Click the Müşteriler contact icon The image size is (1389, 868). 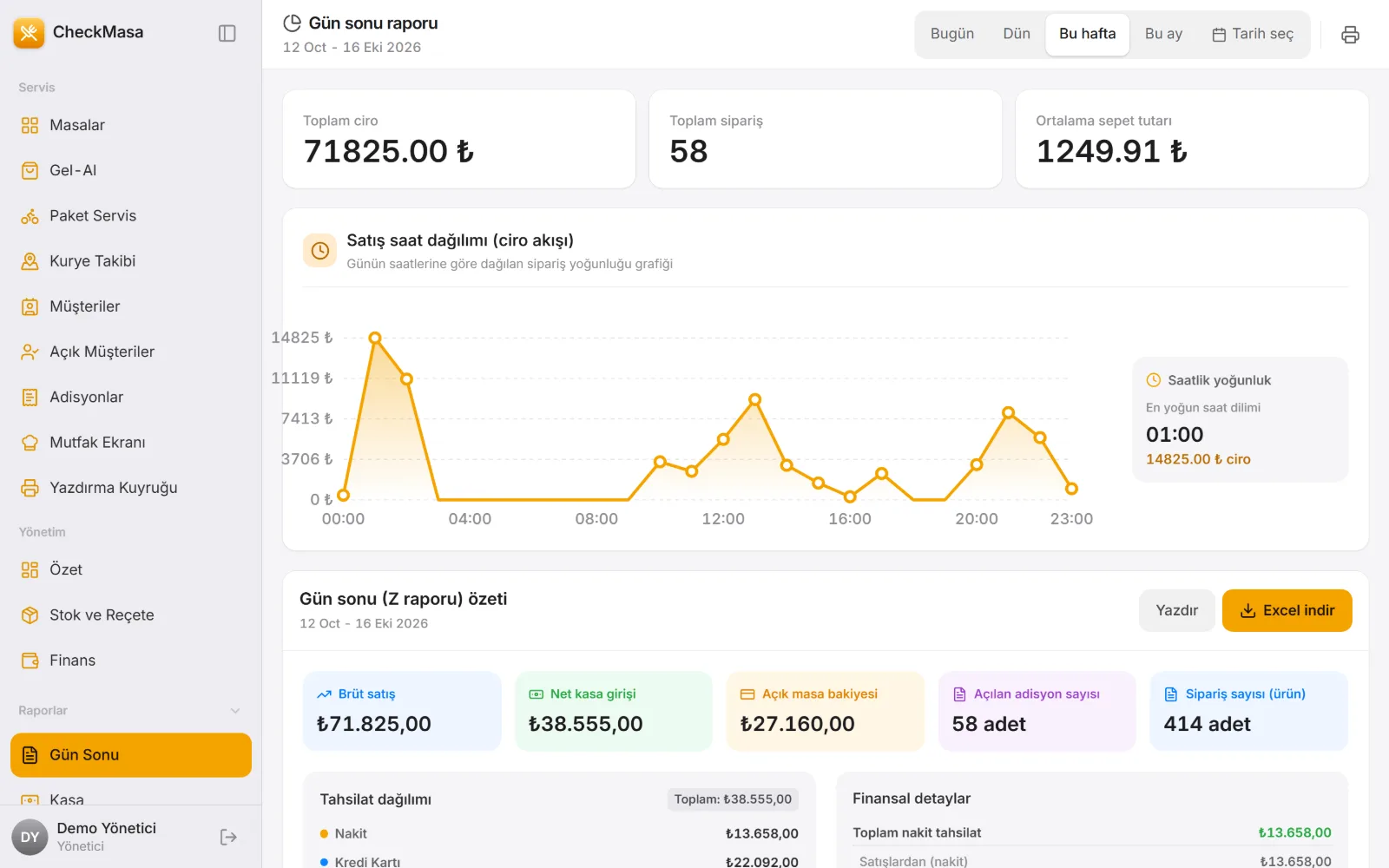coord(30,306)
